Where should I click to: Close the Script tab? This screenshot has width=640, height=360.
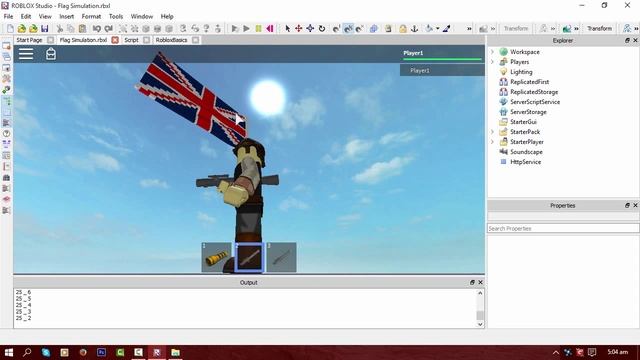click(x=147, y=40)
